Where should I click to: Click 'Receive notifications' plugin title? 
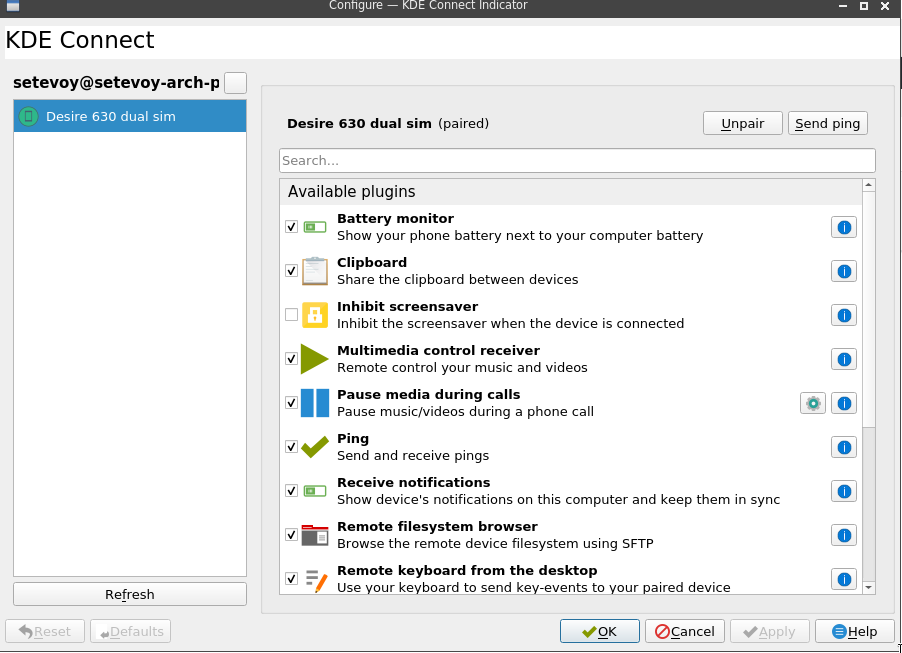[414, 483]
